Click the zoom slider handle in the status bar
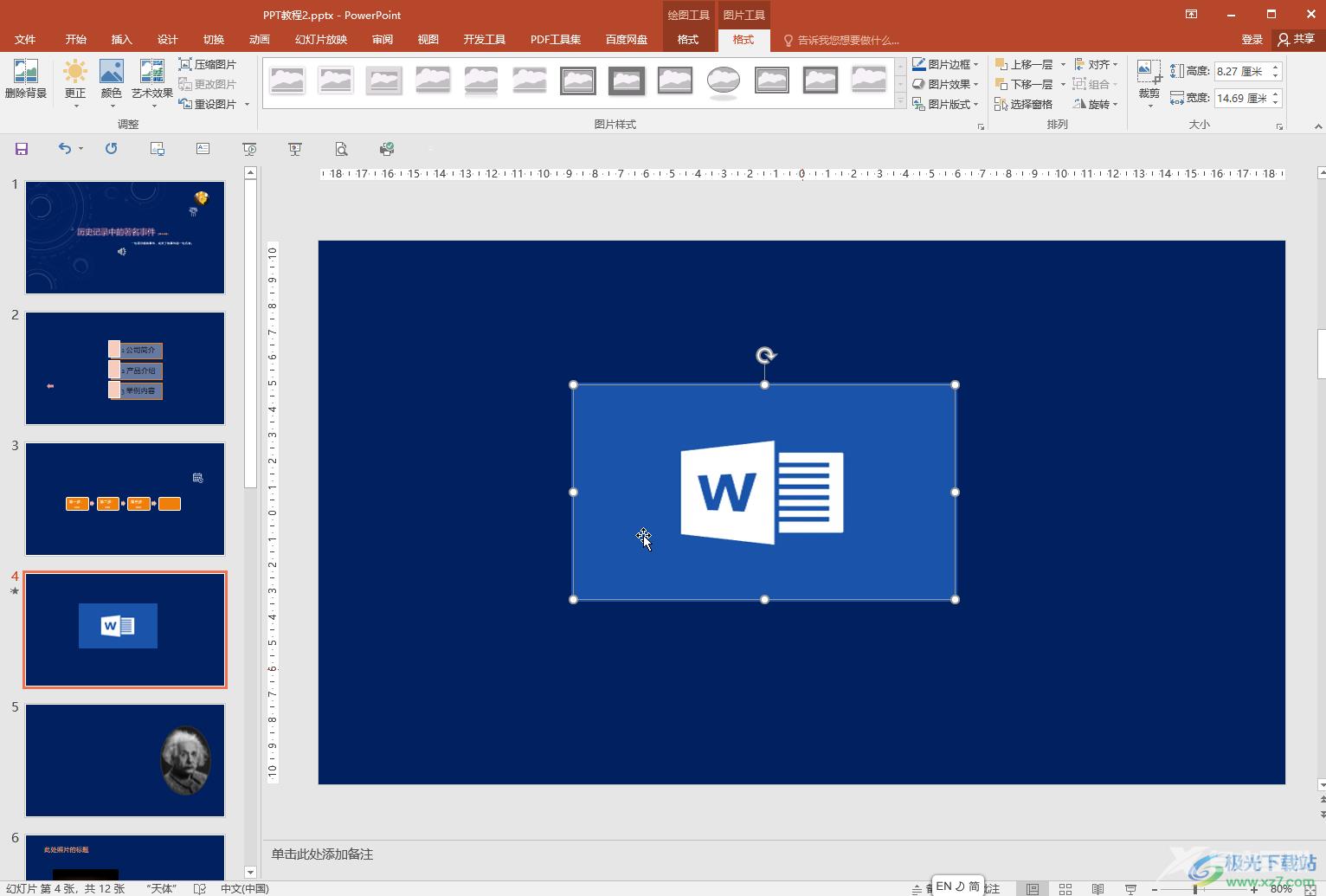 [x=1195, y=889]
